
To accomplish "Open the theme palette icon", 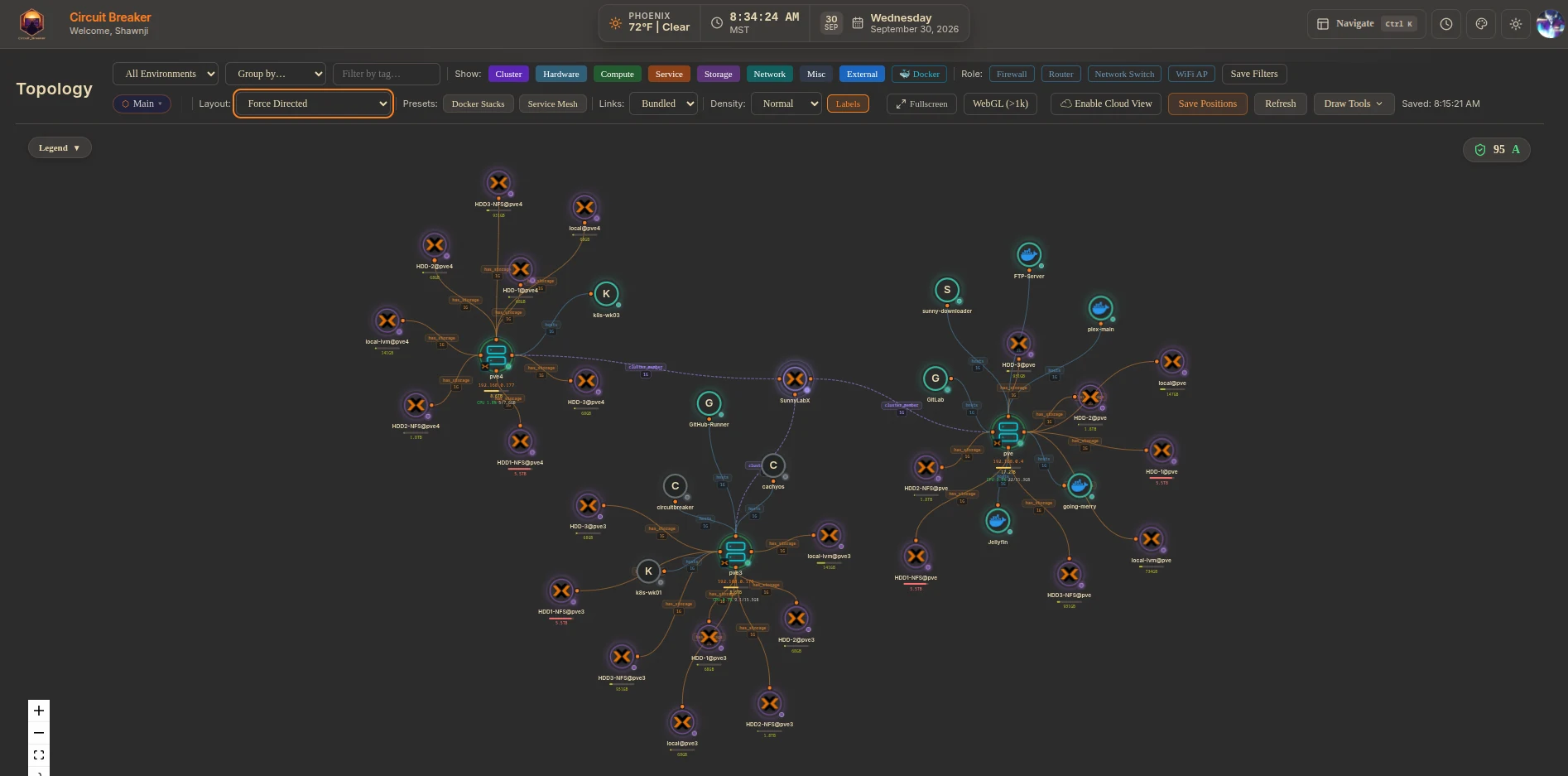I will [x=1481, y=24].
